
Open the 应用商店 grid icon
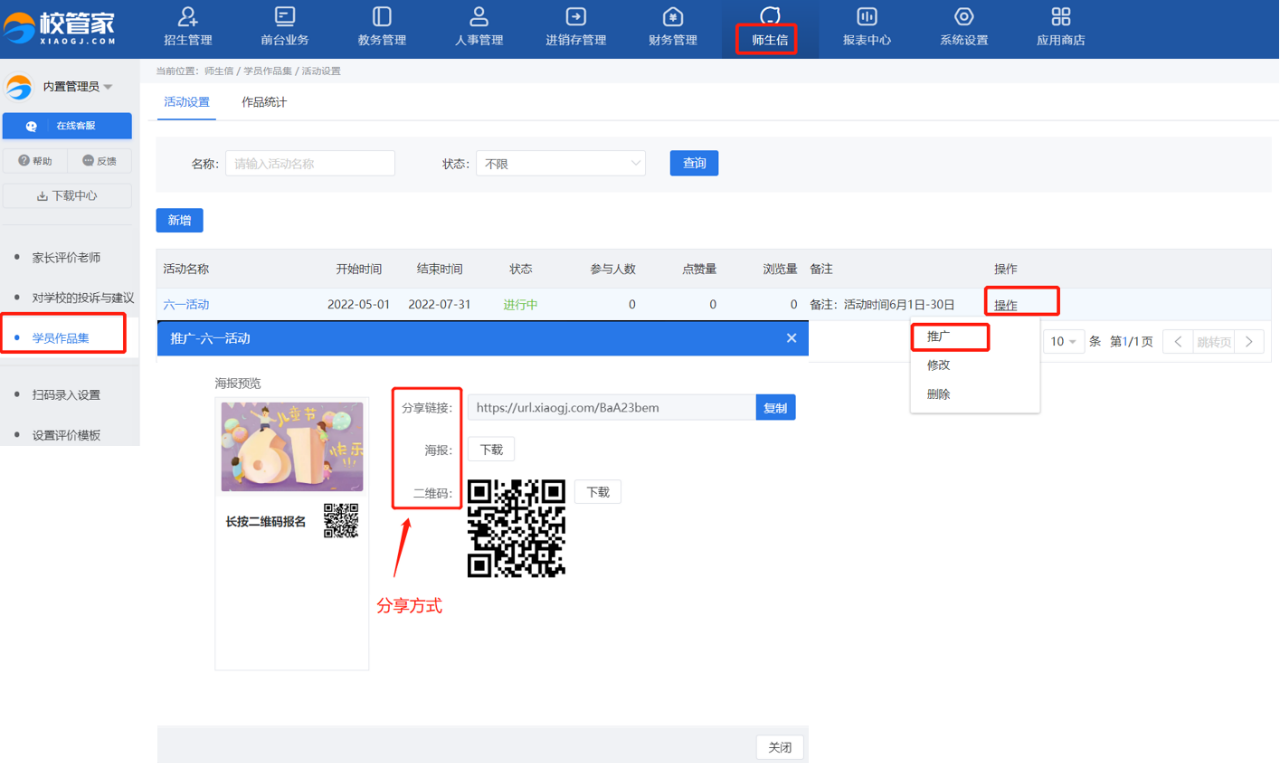(x=1061, y=17)
